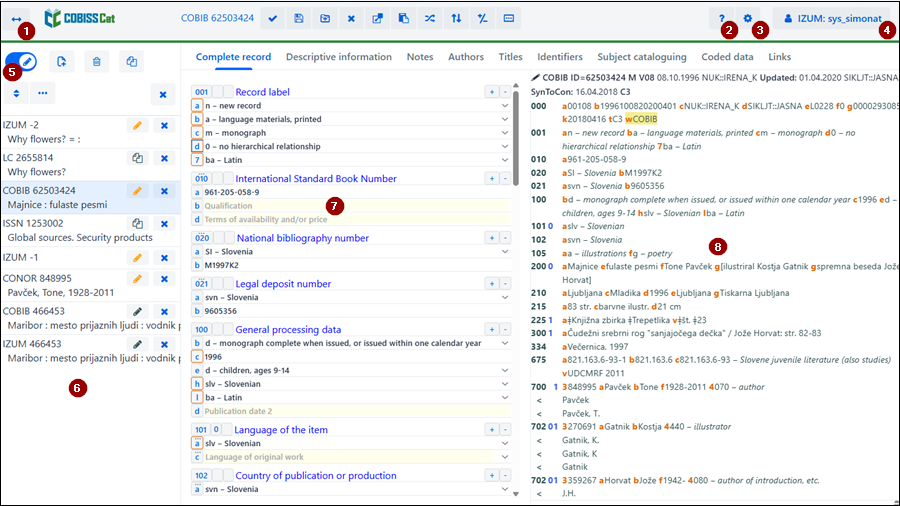Click the copy icon next to ISSN 1253002
The width and height of the screenshot is (900, 506).
137,223
